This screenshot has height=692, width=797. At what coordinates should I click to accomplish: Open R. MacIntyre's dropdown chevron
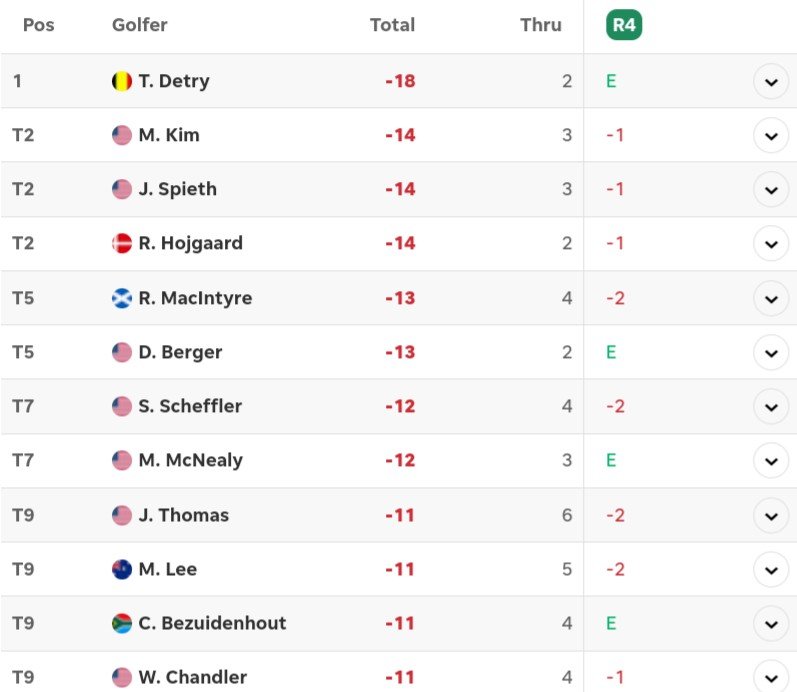pyautogui.click(x=771, y=298)
